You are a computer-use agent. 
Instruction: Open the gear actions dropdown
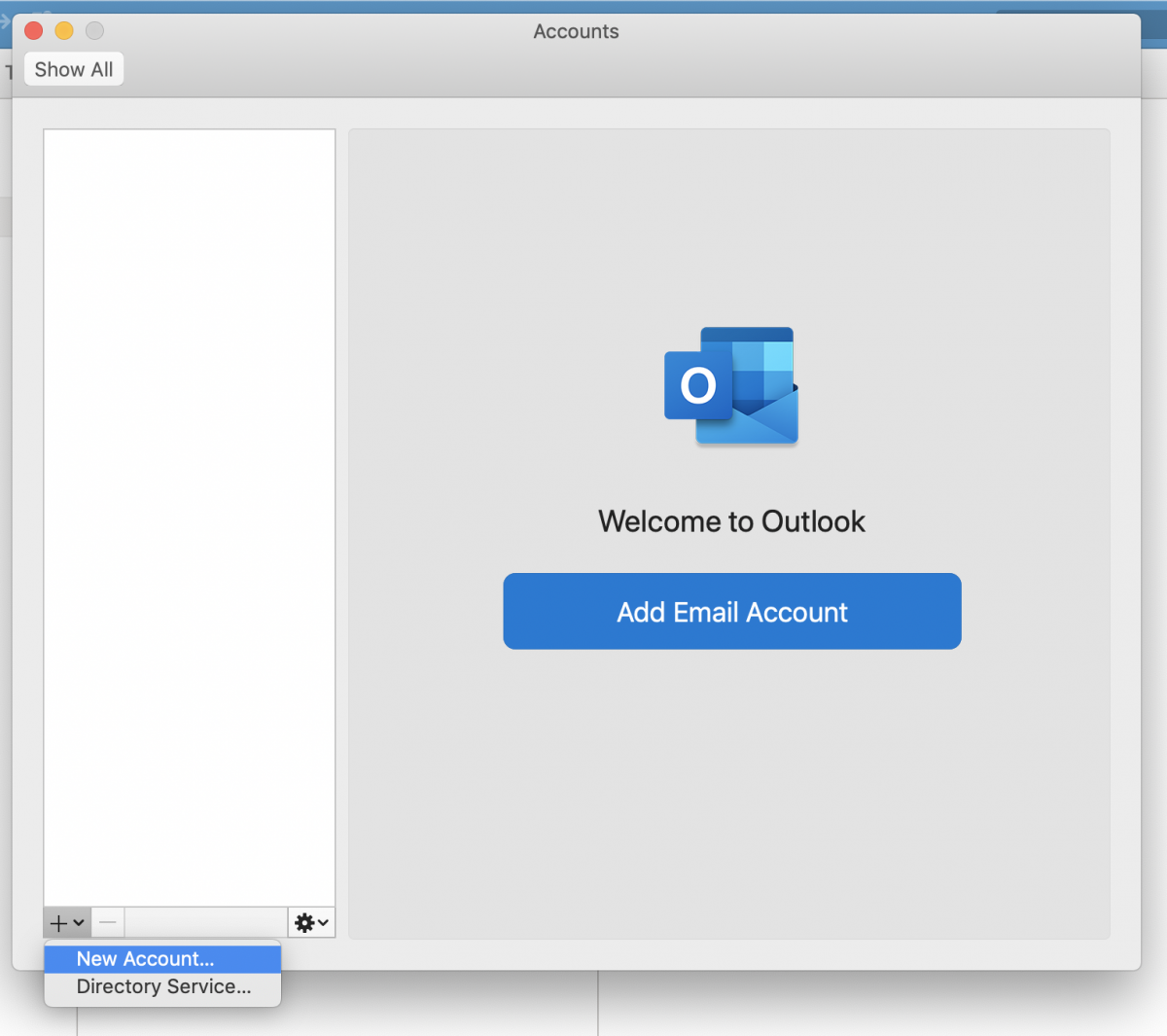point(311,922)
